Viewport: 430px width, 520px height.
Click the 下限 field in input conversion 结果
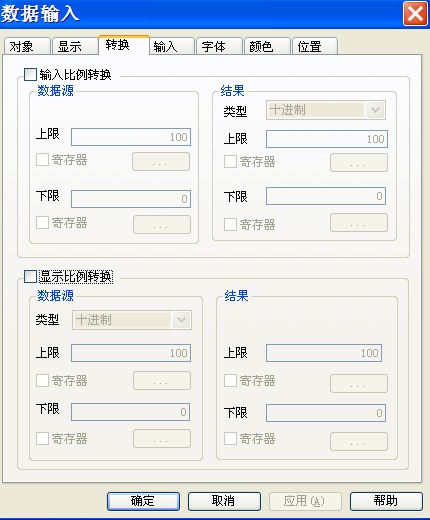pos(326,196)
